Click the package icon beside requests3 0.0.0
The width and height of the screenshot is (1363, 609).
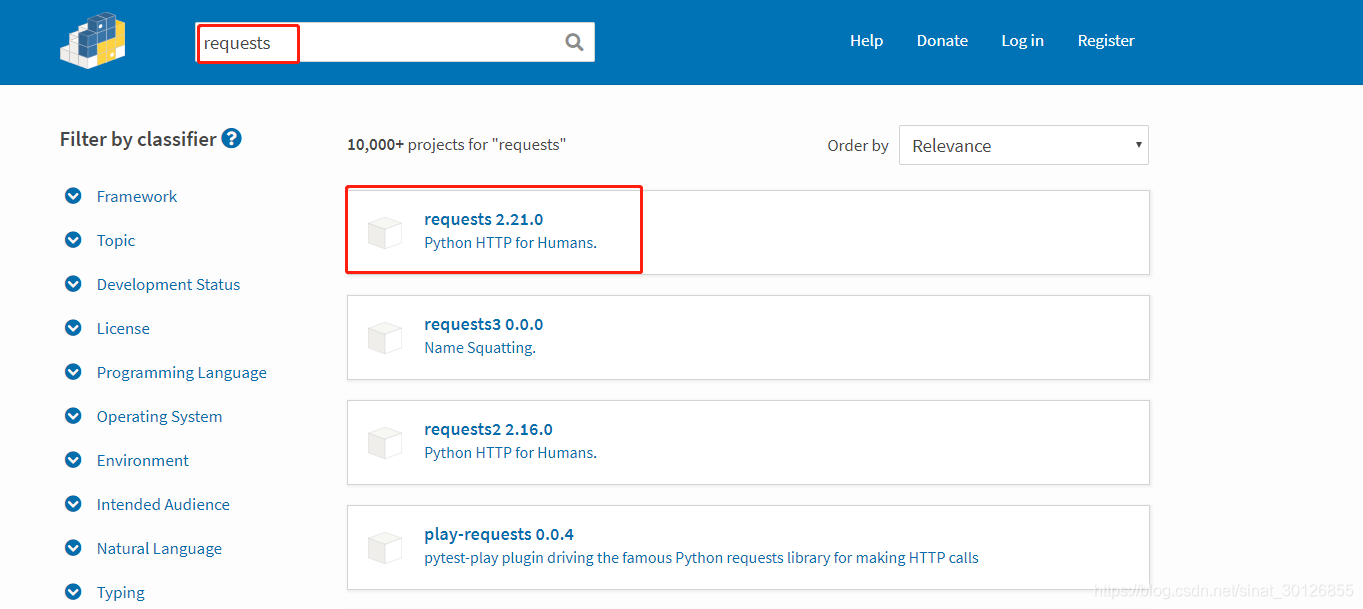click(x=384, y=337)
